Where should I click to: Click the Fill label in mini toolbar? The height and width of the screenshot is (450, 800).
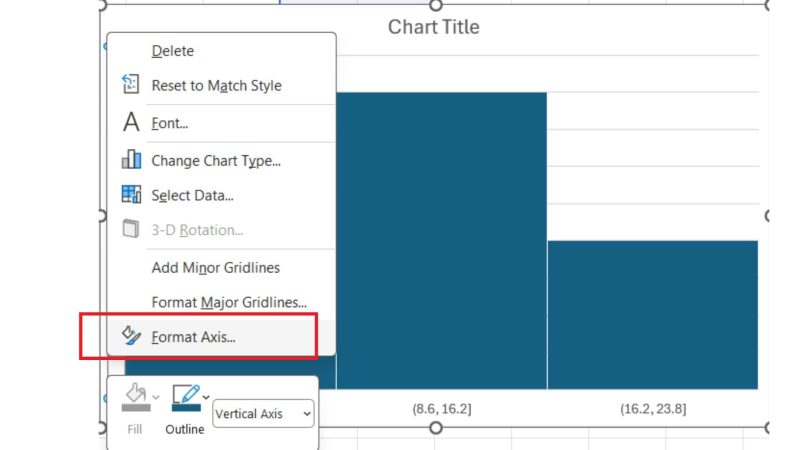135,429
